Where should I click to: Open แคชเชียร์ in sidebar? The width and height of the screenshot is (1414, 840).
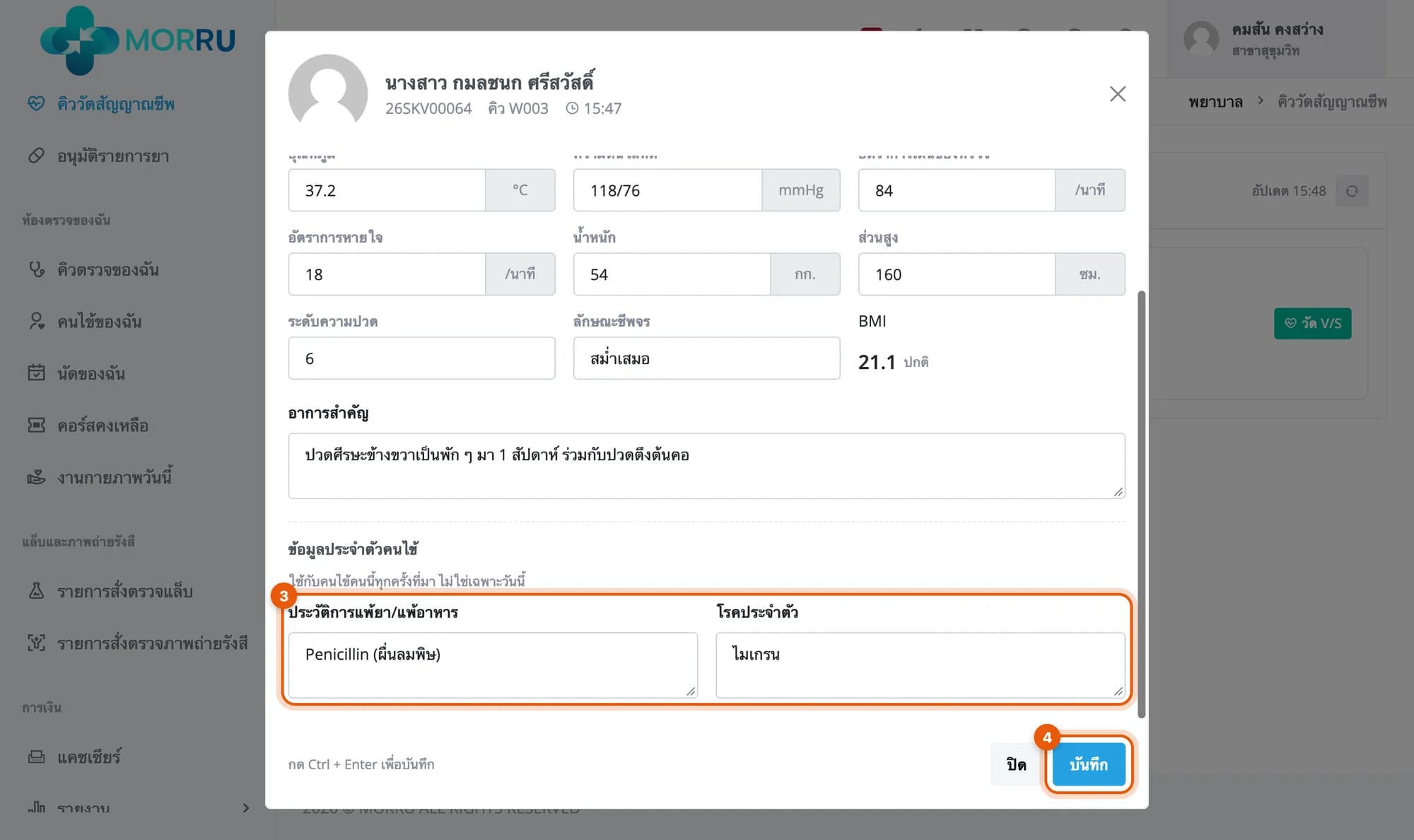click(89, 757)
